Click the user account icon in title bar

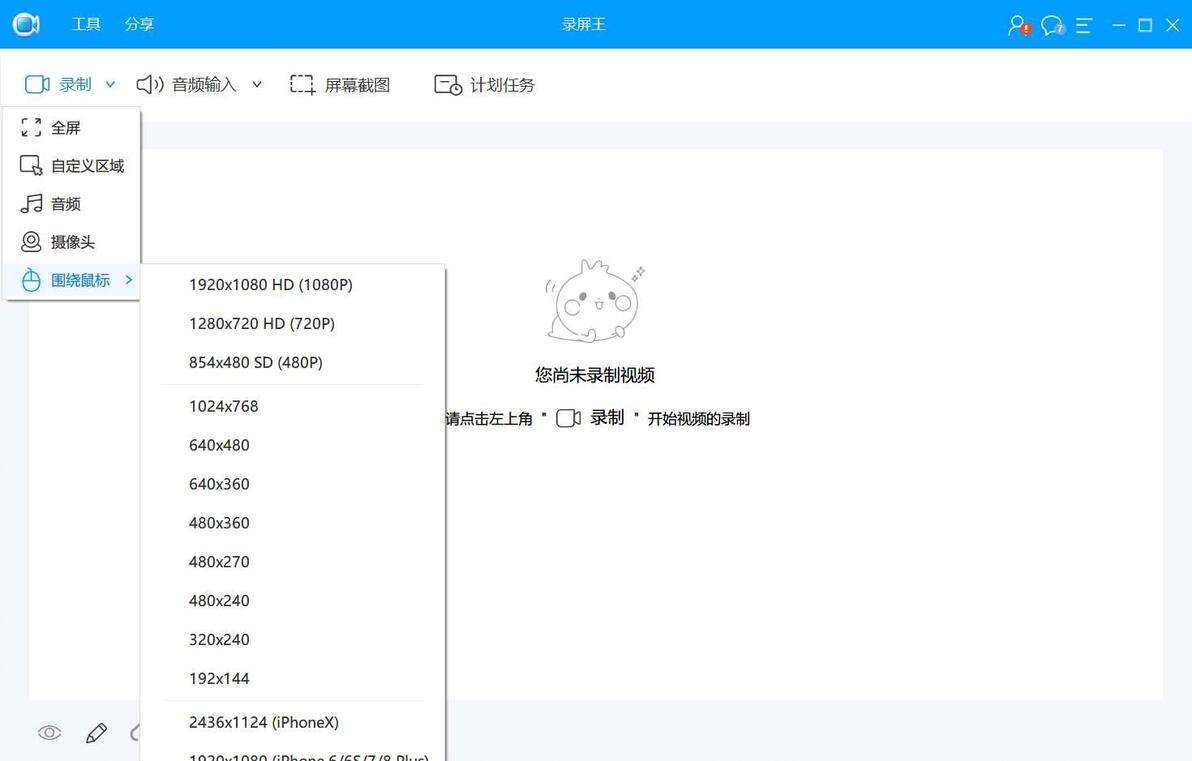(x=1019, y=25)
